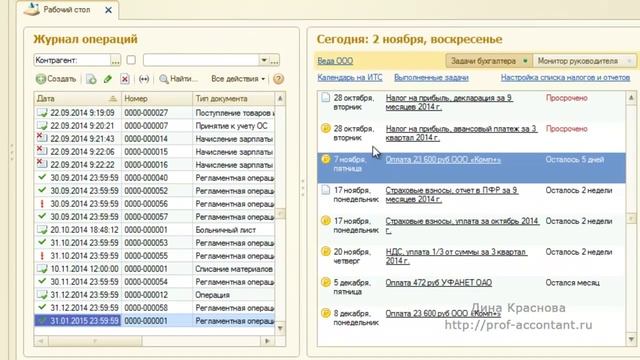Click the red exclamation icon of row 0000-000056

click(42, 204)
